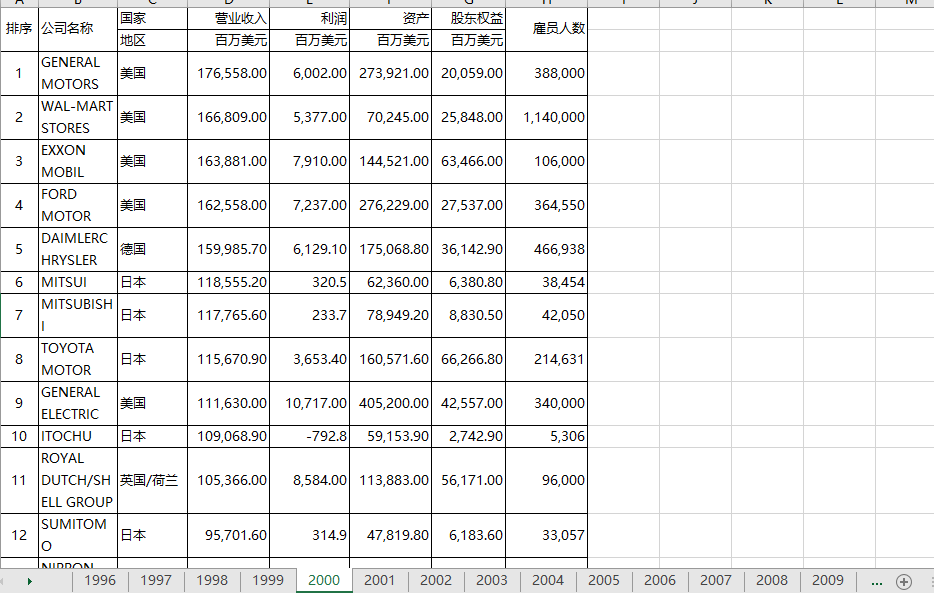934x593 pixels.
Task: Click the ITOCHU company cell
Action: pos(78,436)
